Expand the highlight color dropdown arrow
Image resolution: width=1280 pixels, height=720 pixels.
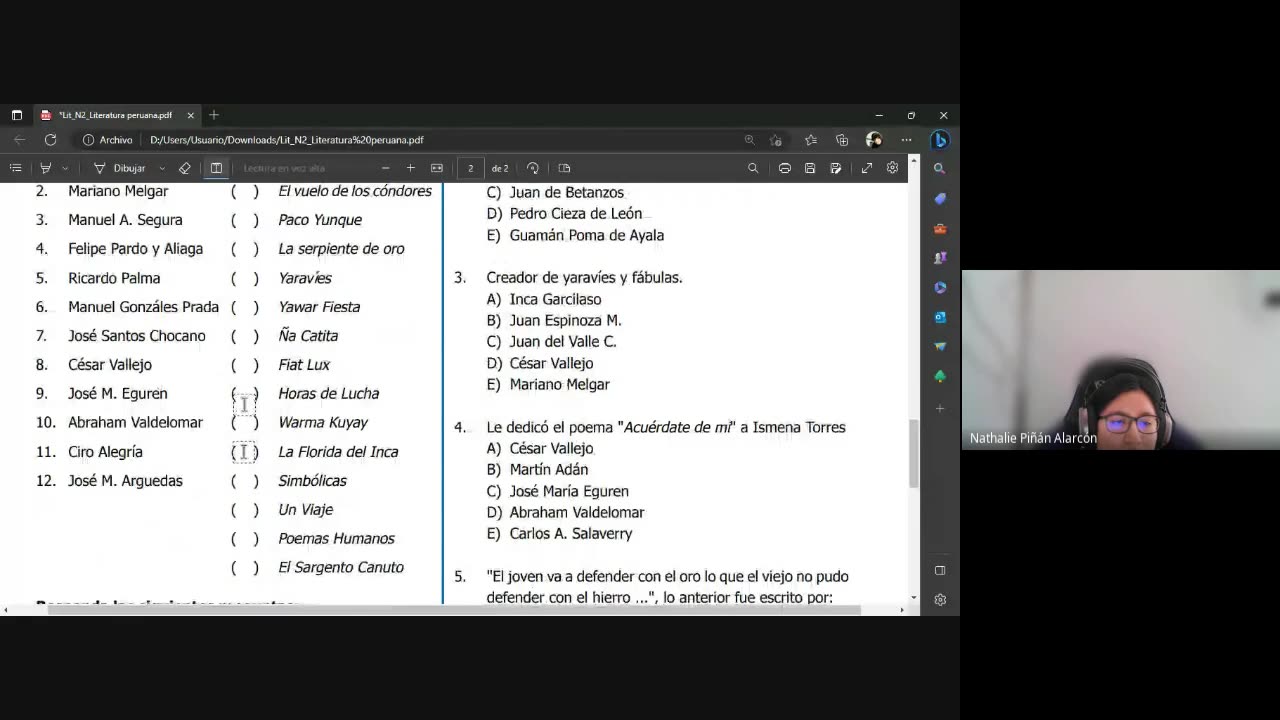65,168
